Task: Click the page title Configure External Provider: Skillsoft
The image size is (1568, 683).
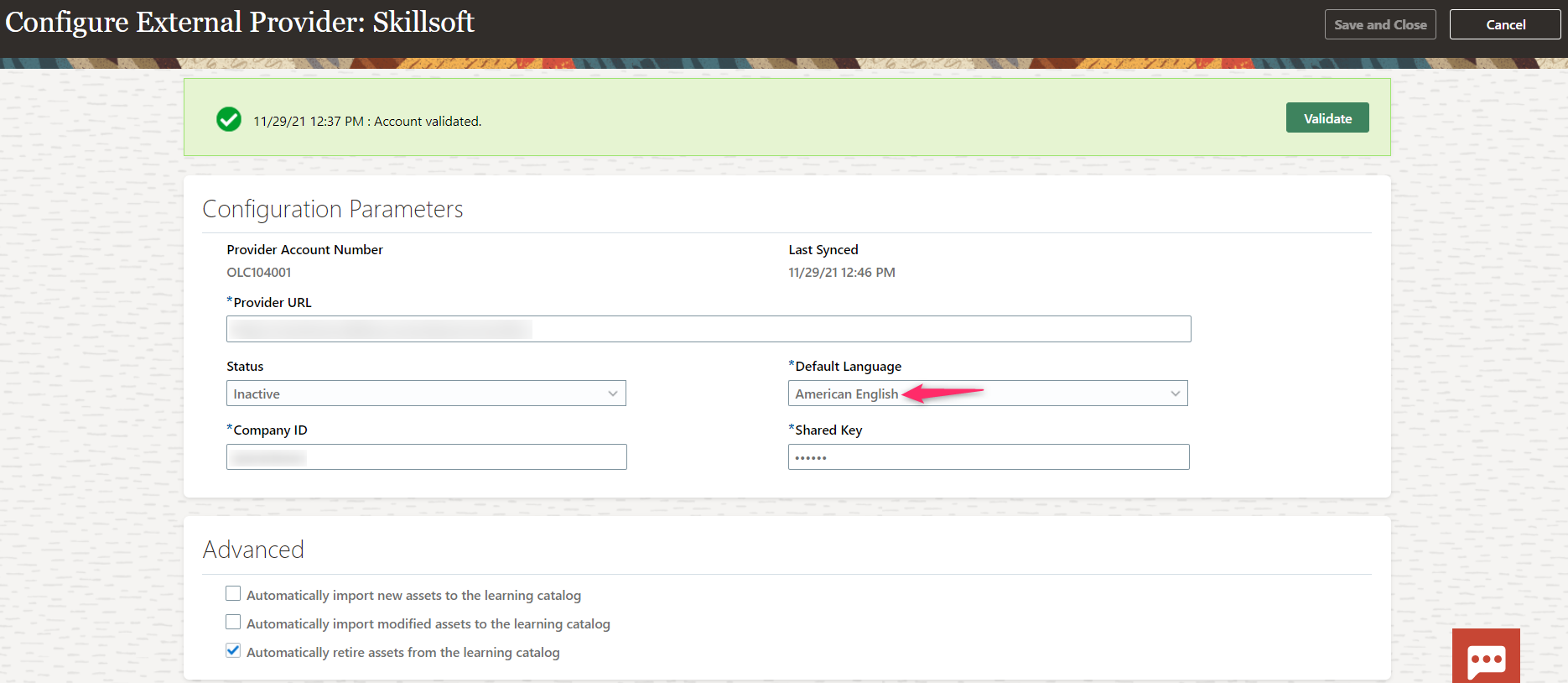Action: click(240, 22)
